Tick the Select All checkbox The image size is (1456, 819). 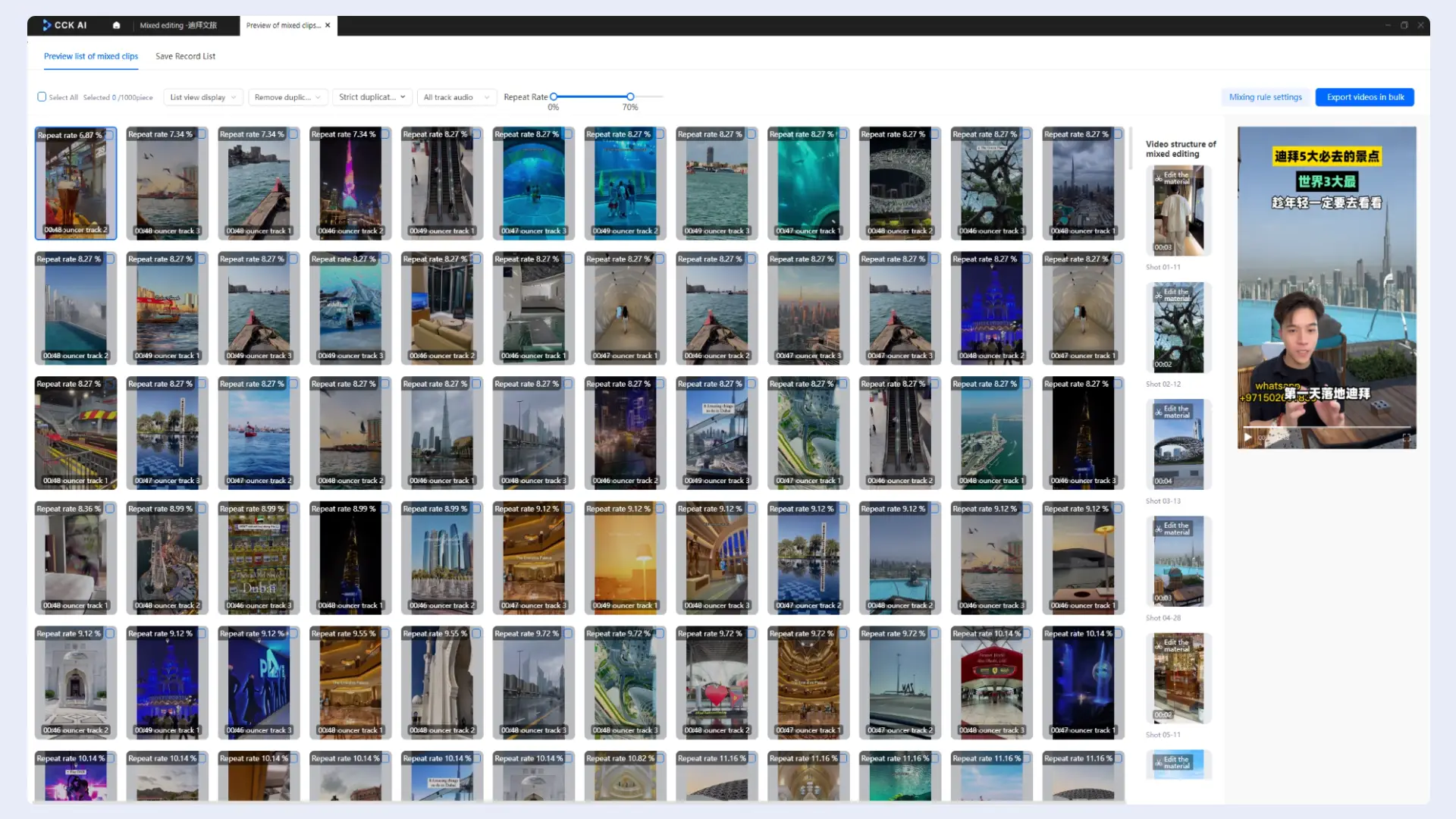point(42,97)
